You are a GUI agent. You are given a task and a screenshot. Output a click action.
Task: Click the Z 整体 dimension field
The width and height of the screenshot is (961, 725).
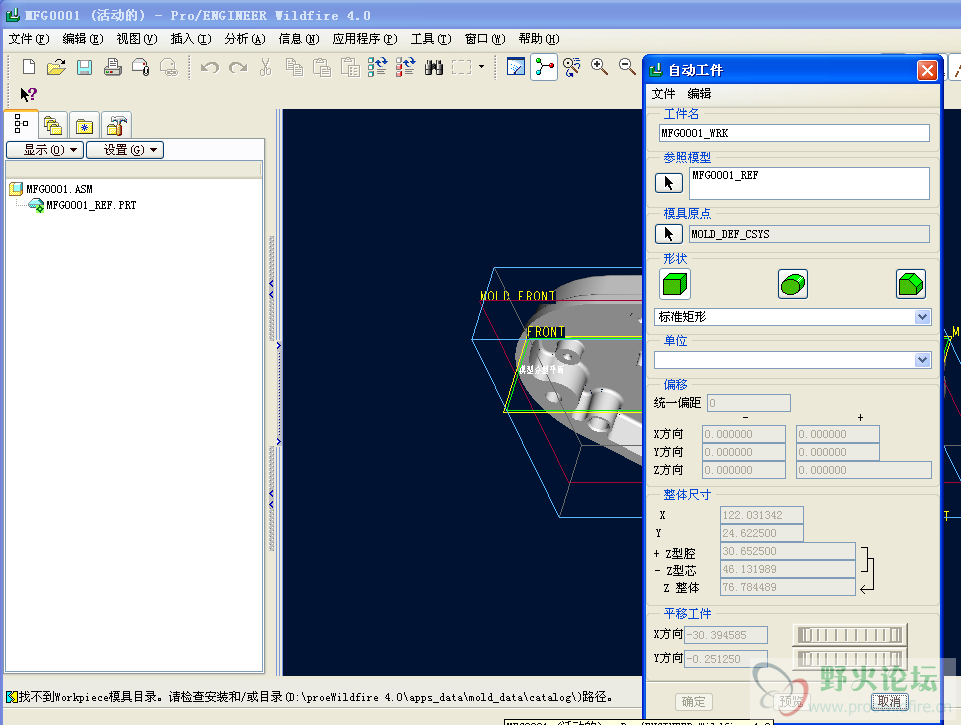coord(788,587)
